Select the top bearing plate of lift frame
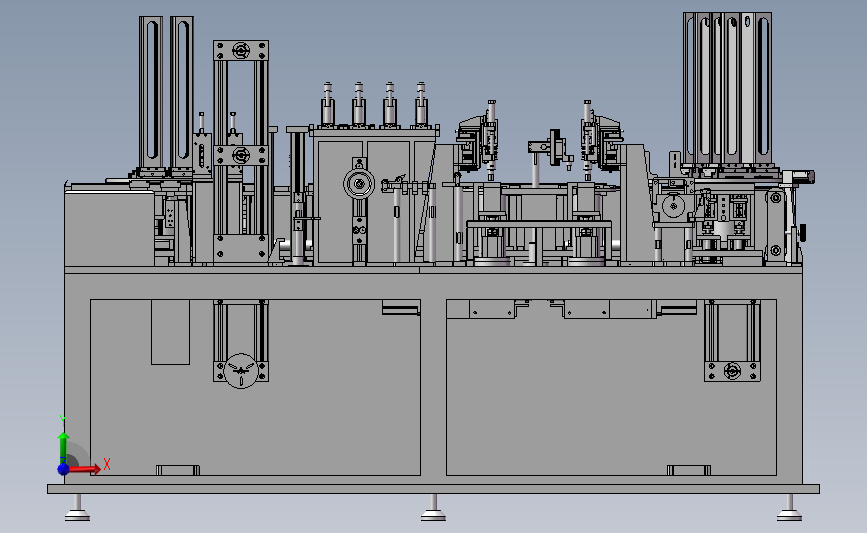867x533 pixels. pos(241,51)
